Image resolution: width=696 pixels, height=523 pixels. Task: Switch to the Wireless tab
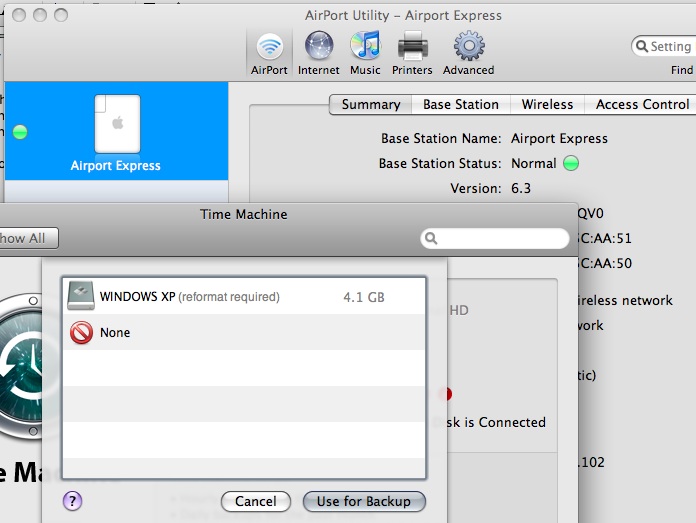point(547,104)
